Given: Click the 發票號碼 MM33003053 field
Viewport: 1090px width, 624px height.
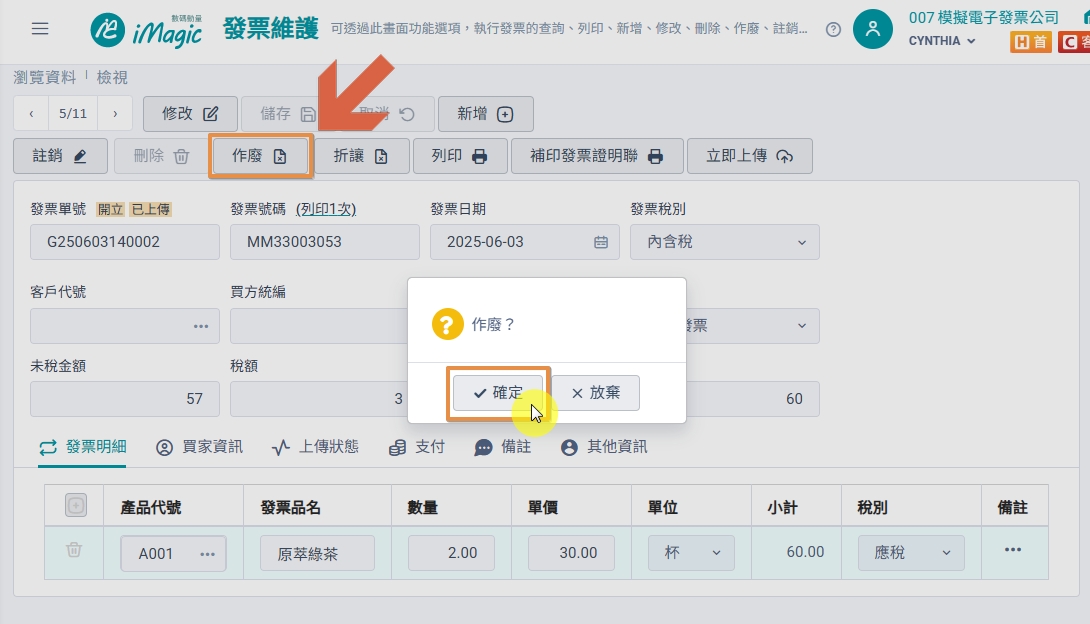Looking at the screenshot, I should tap(325, 242).
